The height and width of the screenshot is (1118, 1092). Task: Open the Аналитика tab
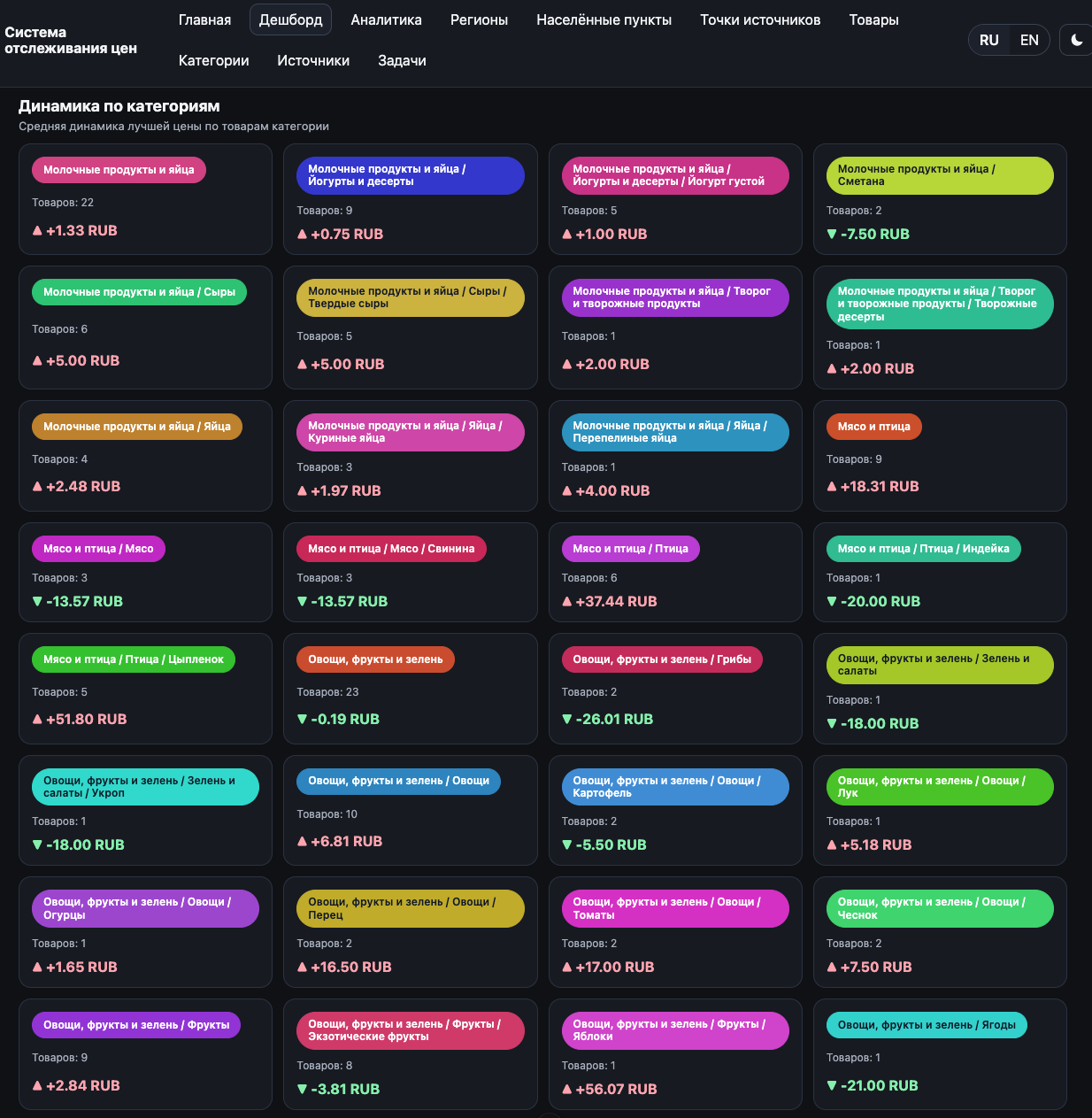tap(386, 19)
